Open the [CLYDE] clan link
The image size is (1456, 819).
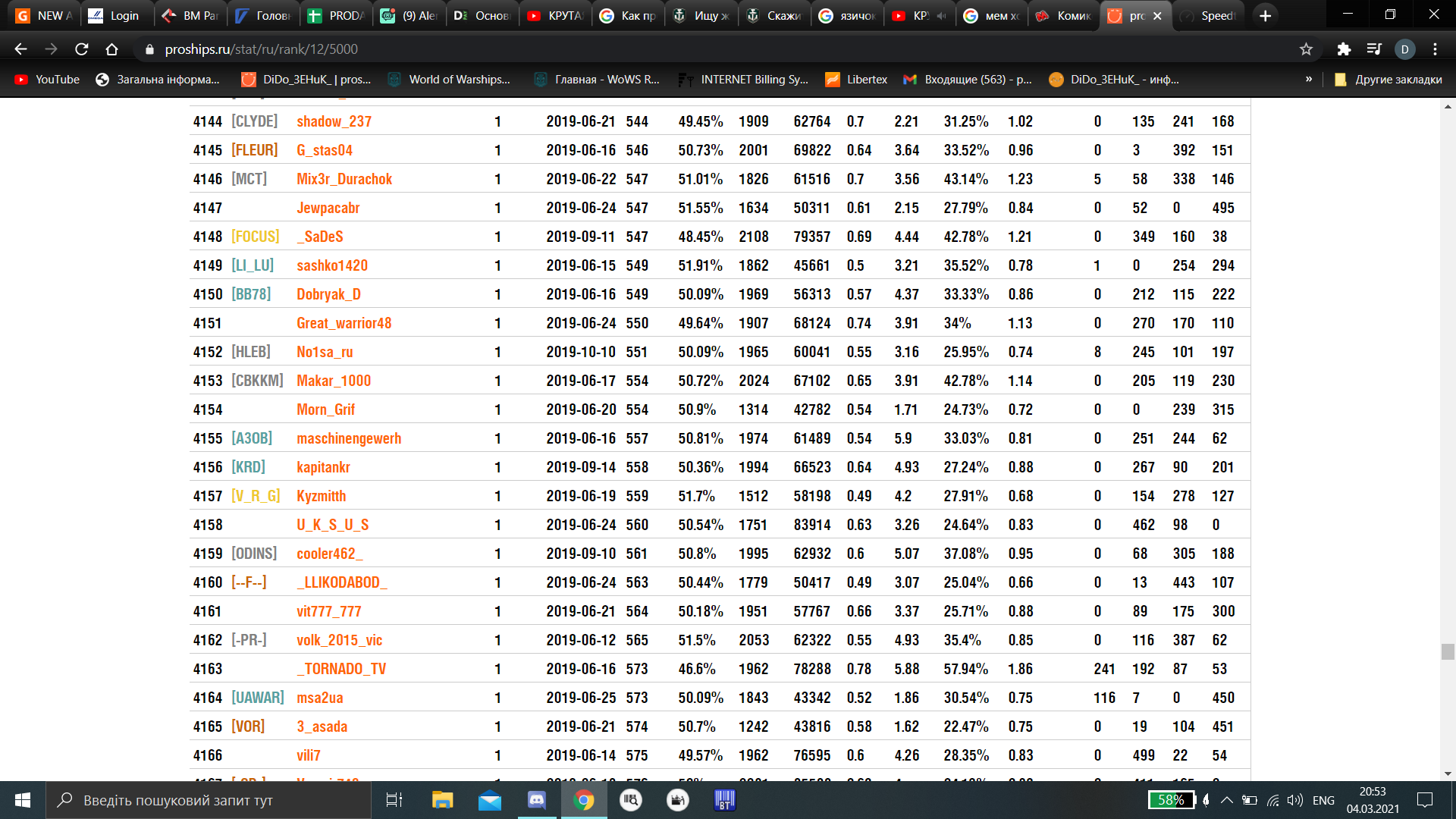click(254, 121)
